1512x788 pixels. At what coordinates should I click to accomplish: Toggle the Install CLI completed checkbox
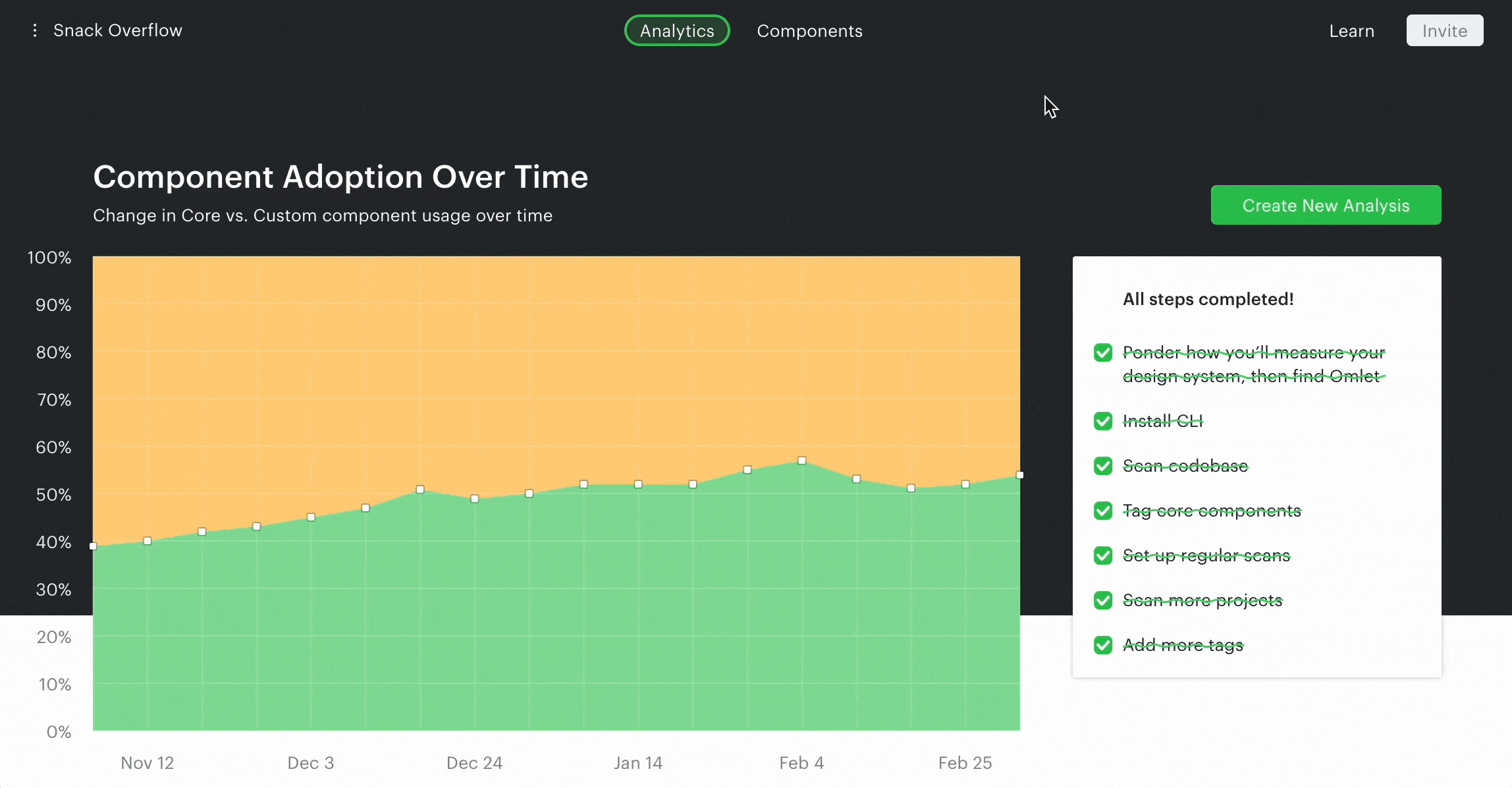(x=1104, y=420)
